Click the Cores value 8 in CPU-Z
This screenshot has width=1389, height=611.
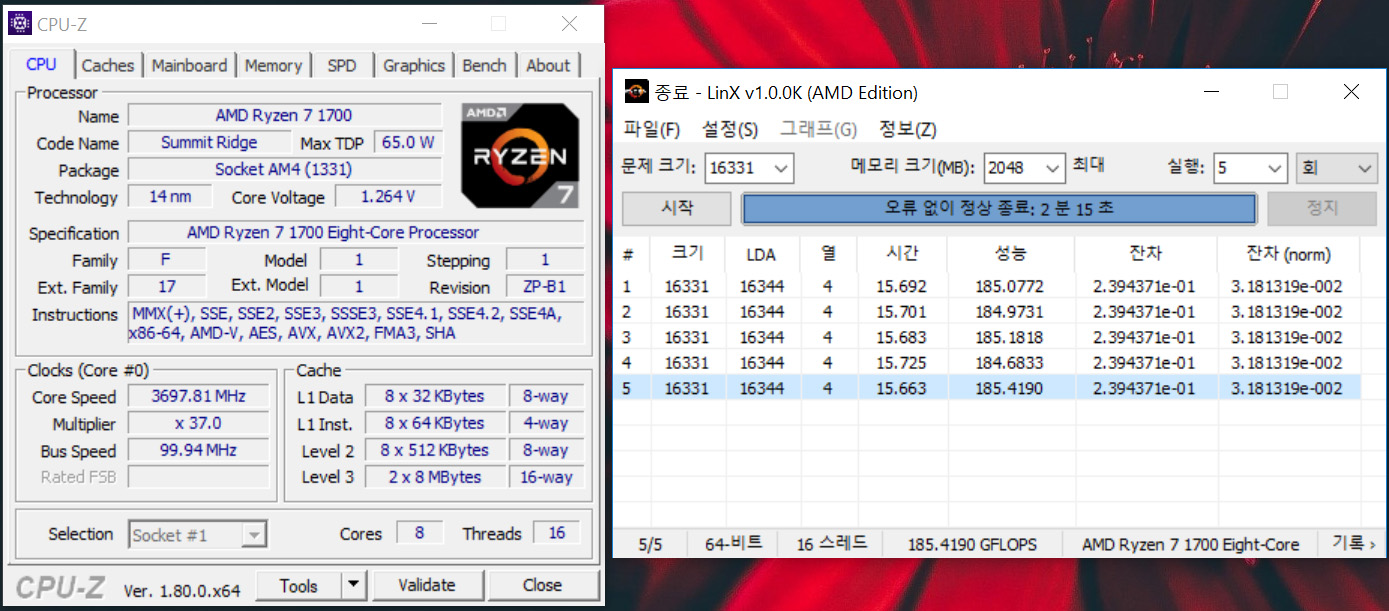(x=419, y=533)
